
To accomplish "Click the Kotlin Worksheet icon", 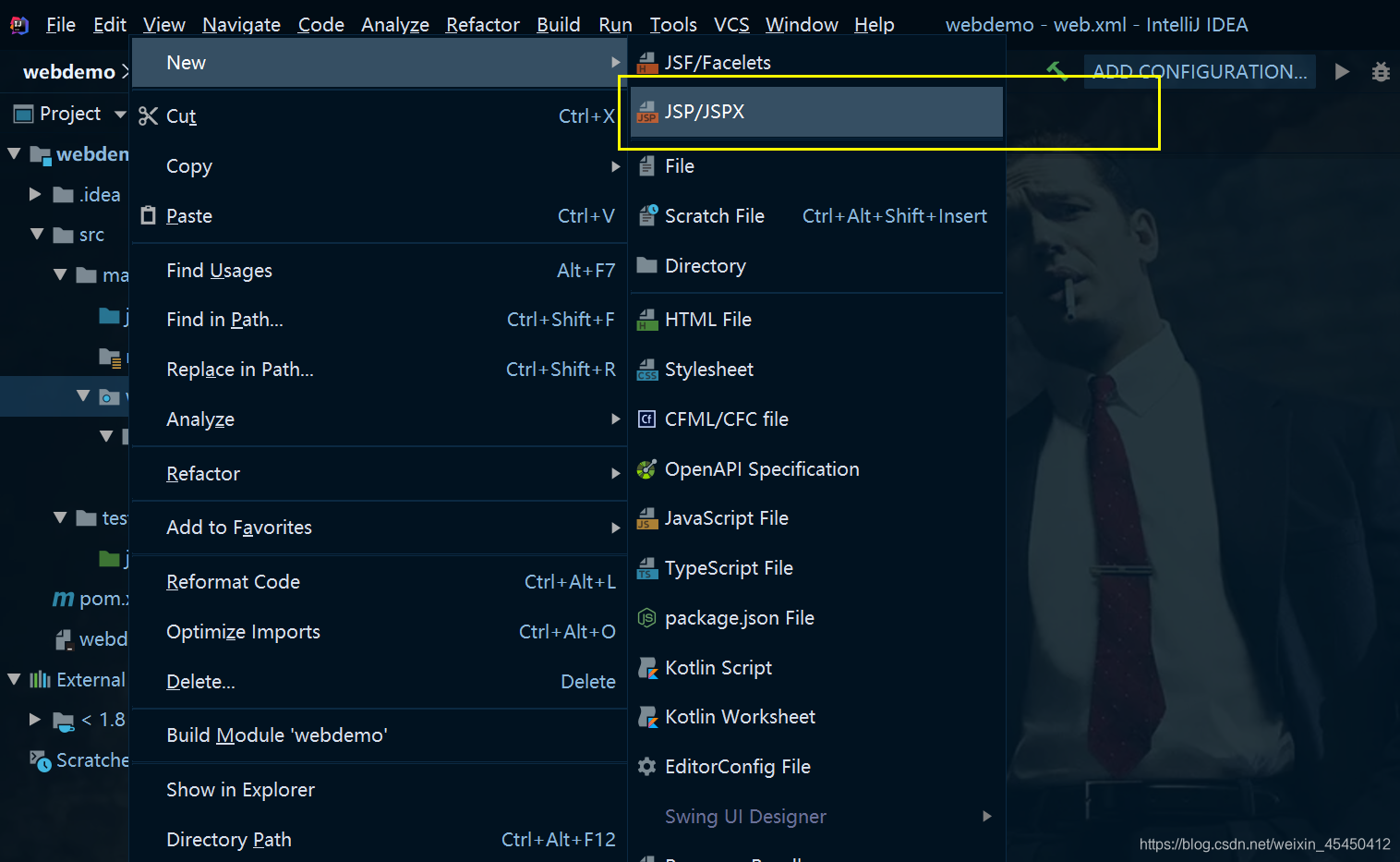I will (647, 717).
